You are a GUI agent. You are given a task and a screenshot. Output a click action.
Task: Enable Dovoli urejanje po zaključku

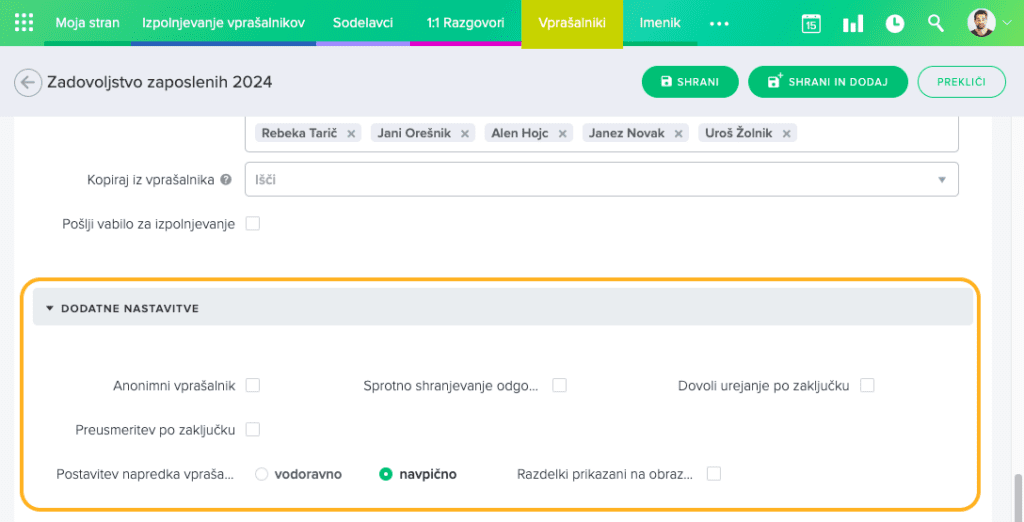(x=867, y=385)
